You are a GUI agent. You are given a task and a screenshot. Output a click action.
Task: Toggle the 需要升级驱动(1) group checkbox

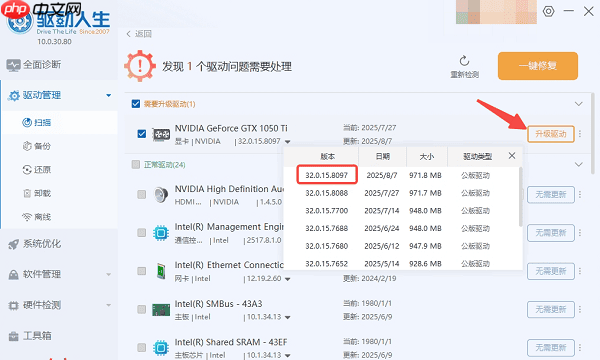[136, 104]
